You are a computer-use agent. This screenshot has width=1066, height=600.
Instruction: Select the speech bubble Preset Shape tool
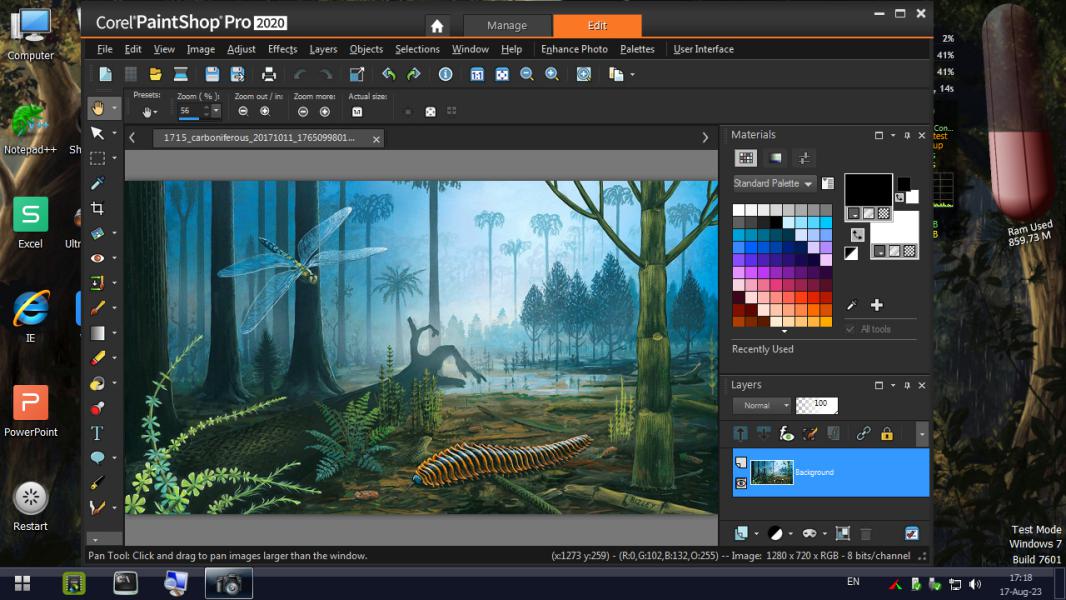(98, 457)
